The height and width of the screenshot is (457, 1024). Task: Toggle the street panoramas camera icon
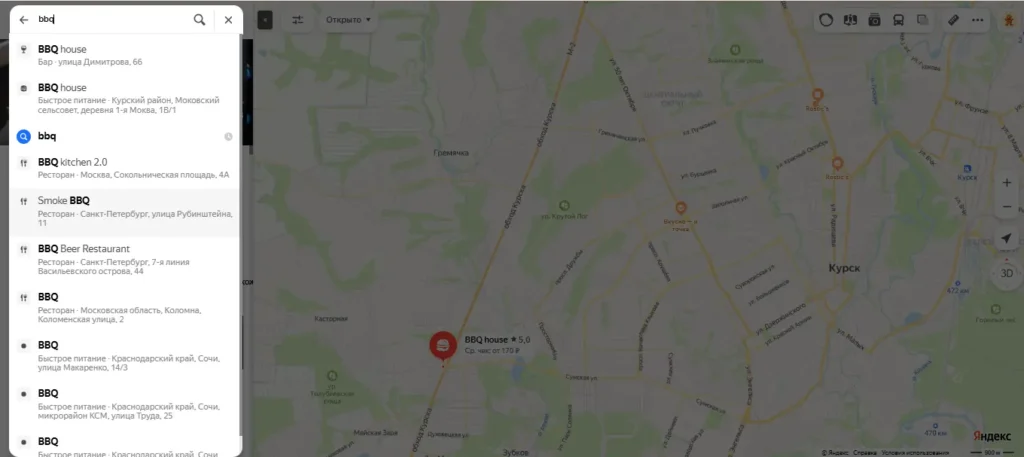tap(874, 20)
